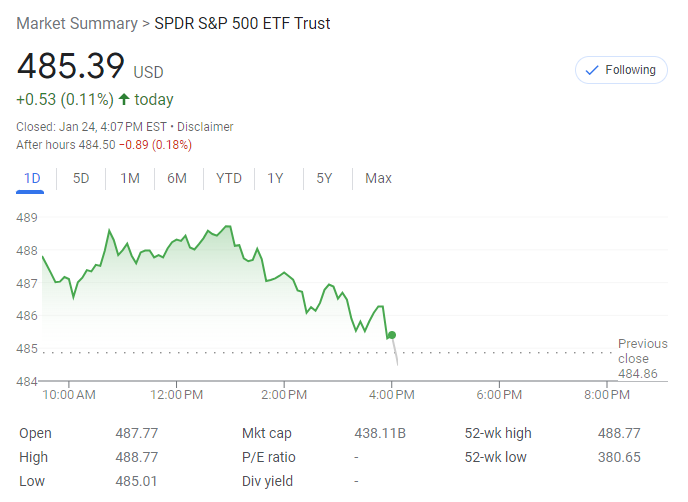688x502 pixels.
Task: Switch to the 5D tab
Action: tap(81, 178)
